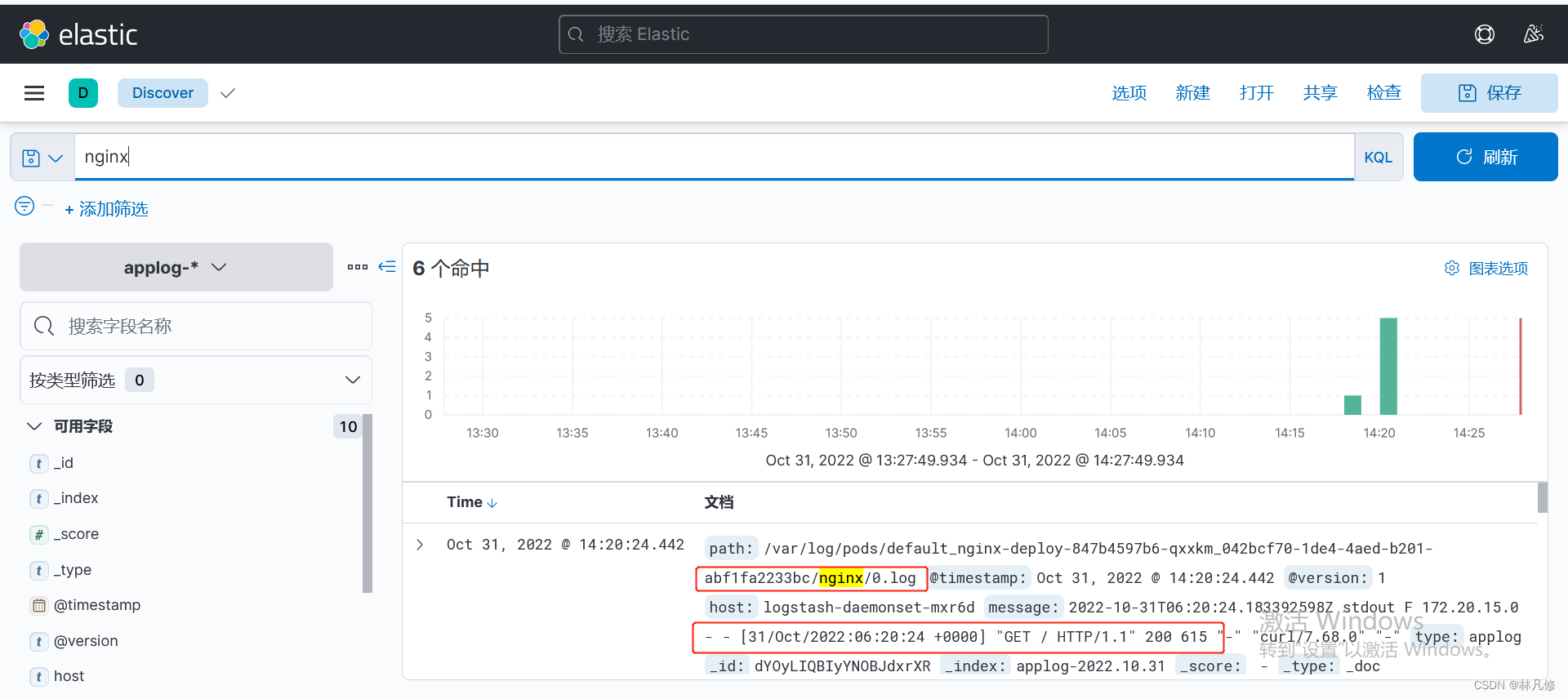Click the magnifier in Elastic search bar
Viewport: 1568px width, 699px height.
pyautogui.click(x=576, y=34)
